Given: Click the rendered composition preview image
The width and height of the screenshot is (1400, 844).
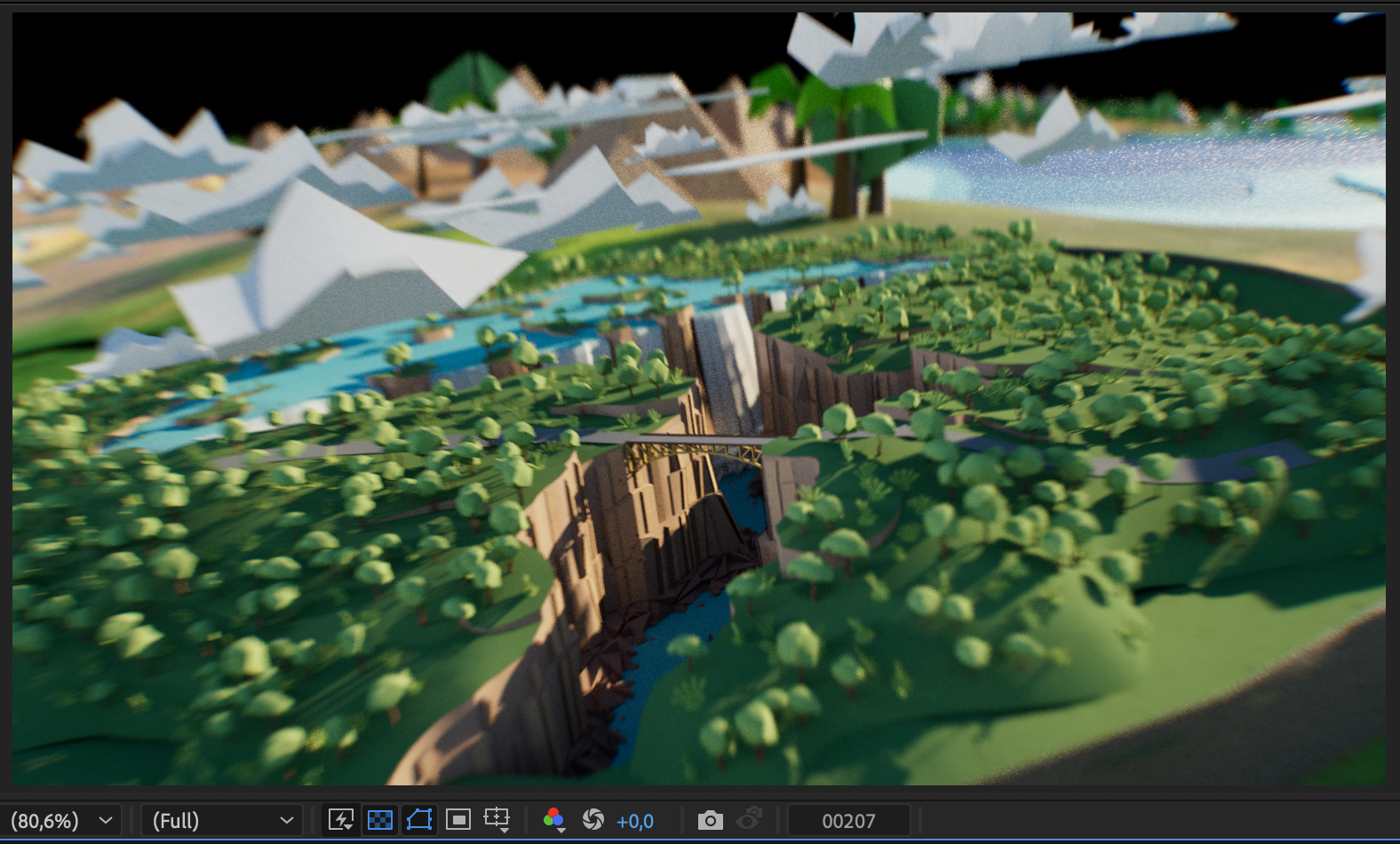Looking at the screenshot, I should (699, 398).
